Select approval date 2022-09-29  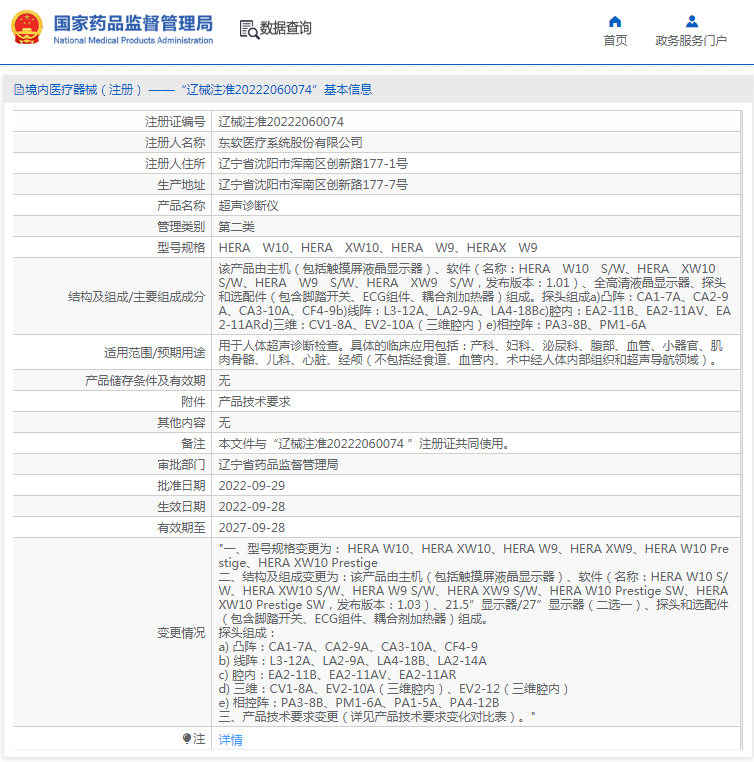[252, 485]
